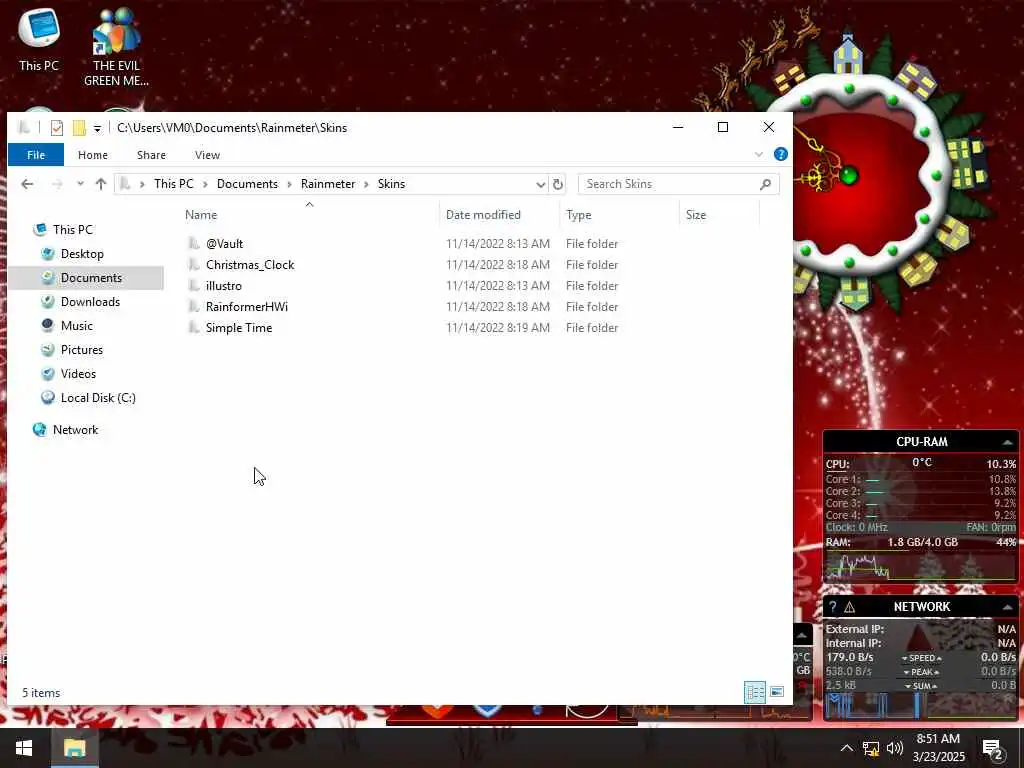Select the illustro folder
The width and height of the screenshot is (1024, 768).
click(223, 285)
